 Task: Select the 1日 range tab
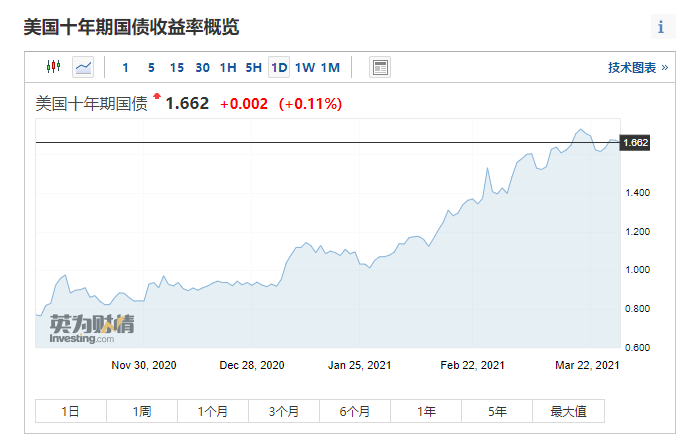click(71, 411)
